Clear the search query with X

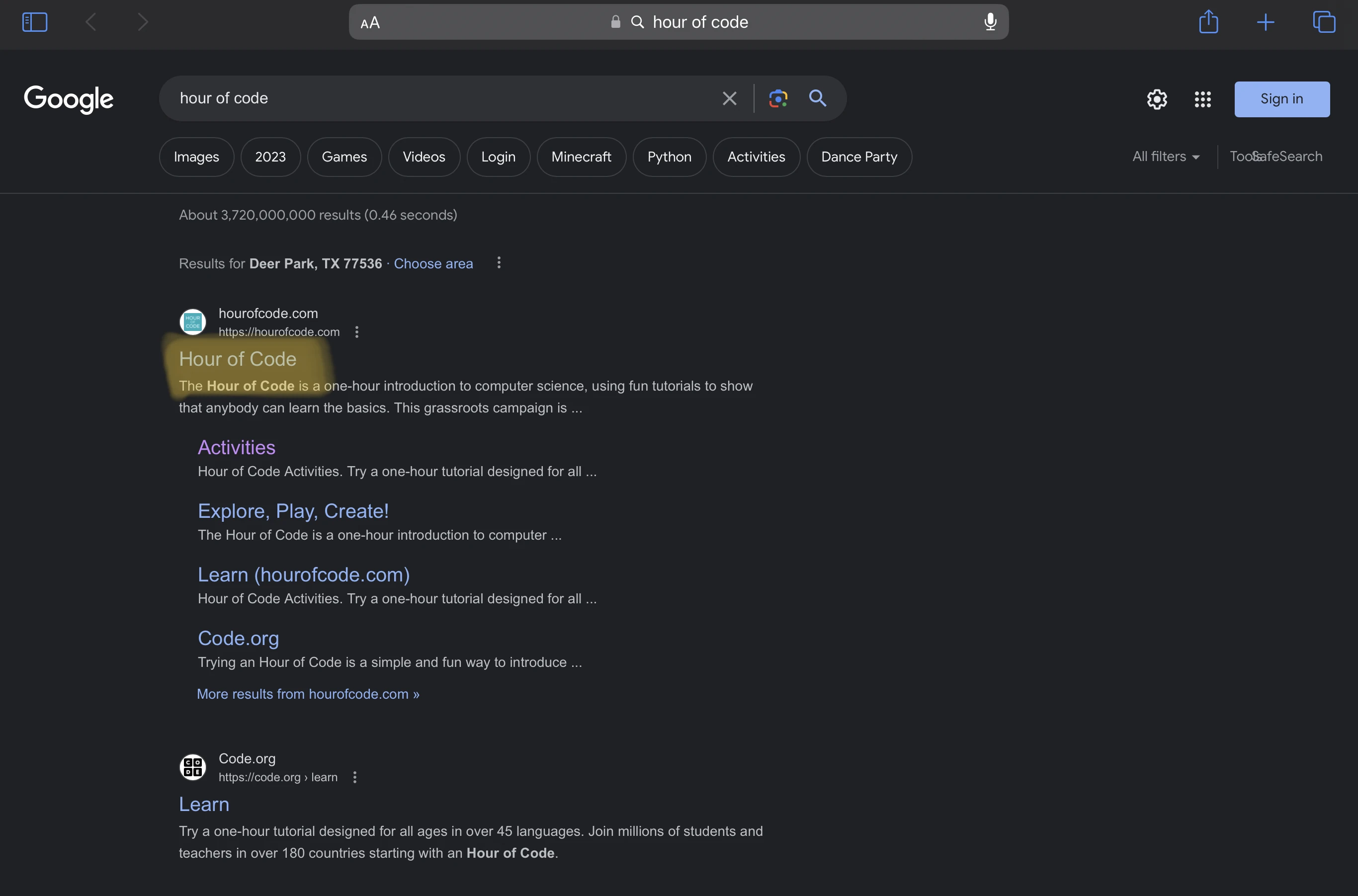(729, 98)
